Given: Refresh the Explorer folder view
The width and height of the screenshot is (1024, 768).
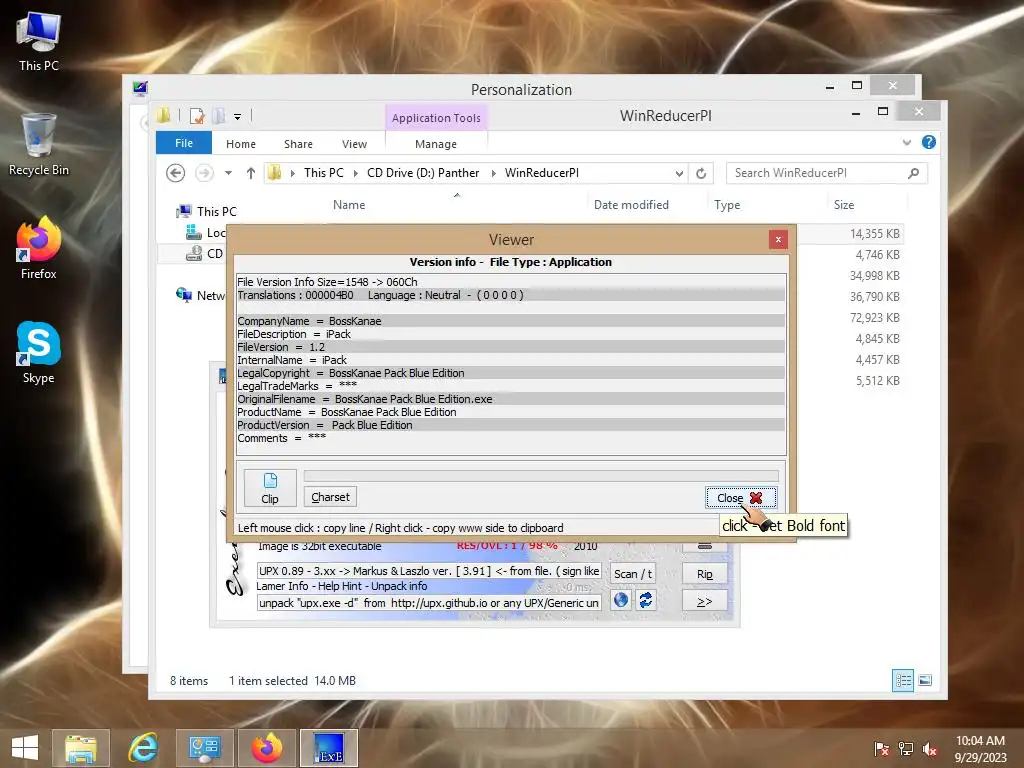Looking at the screenshot, I should point(701,173).
